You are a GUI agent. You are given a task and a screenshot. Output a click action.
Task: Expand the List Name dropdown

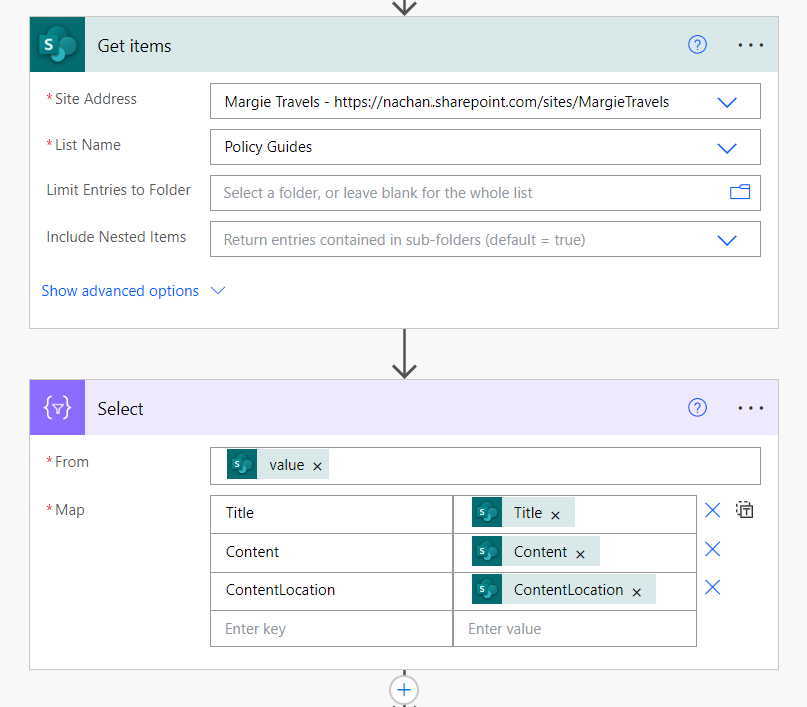coord(727,147)
